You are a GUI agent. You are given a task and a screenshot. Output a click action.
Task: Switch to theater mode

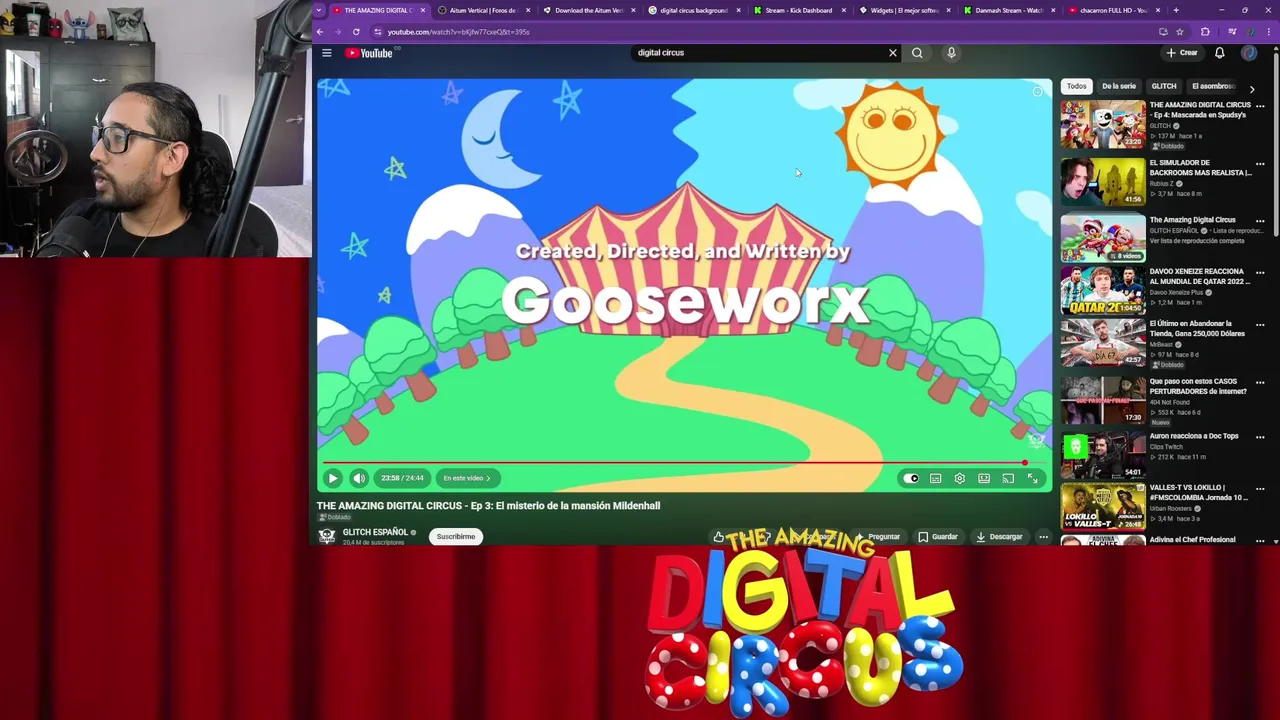click(984, 479)
